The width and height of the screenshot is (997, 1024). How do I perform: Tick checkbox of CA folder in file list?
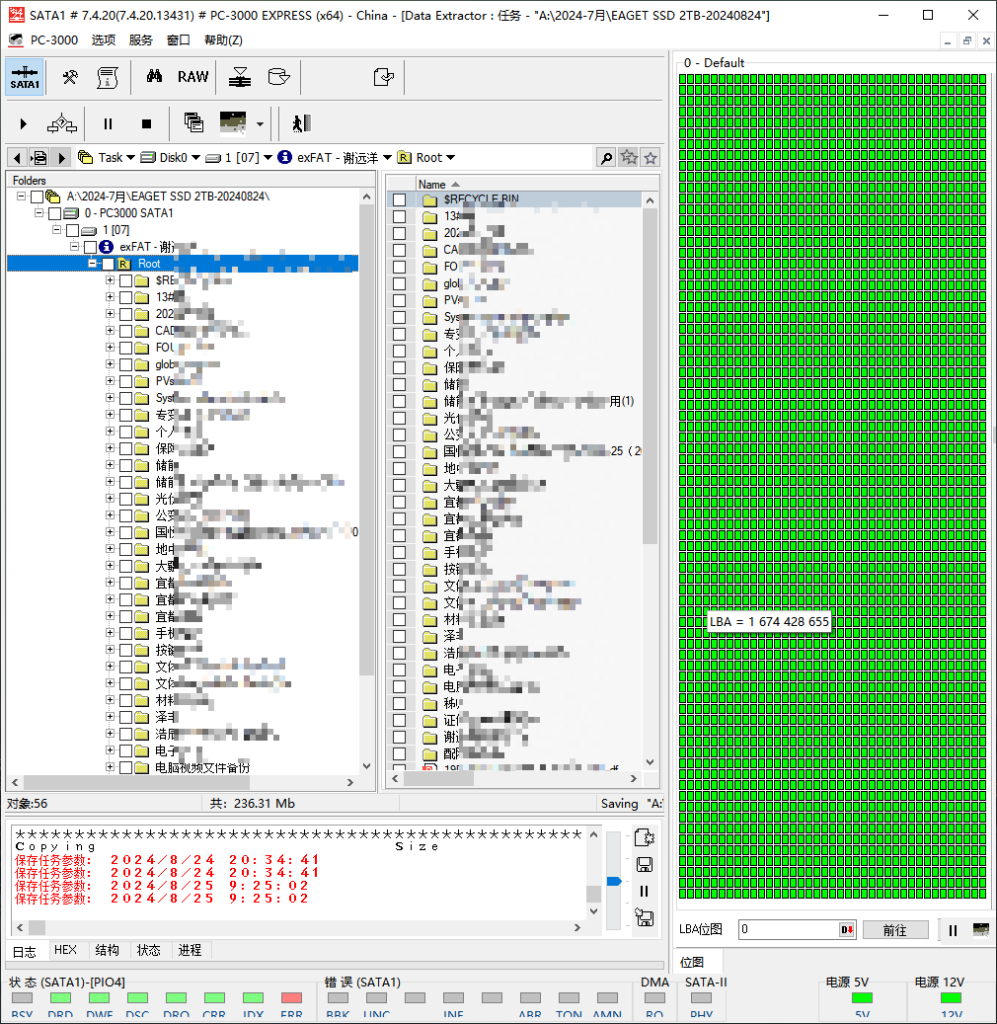(x=400, y=249)
